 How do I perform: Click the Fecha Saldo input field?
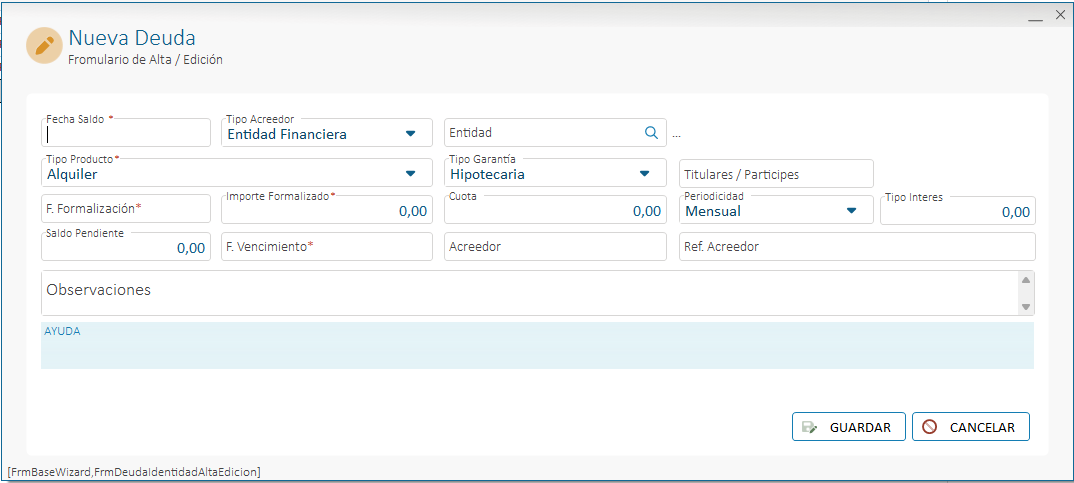pos(126,132)
